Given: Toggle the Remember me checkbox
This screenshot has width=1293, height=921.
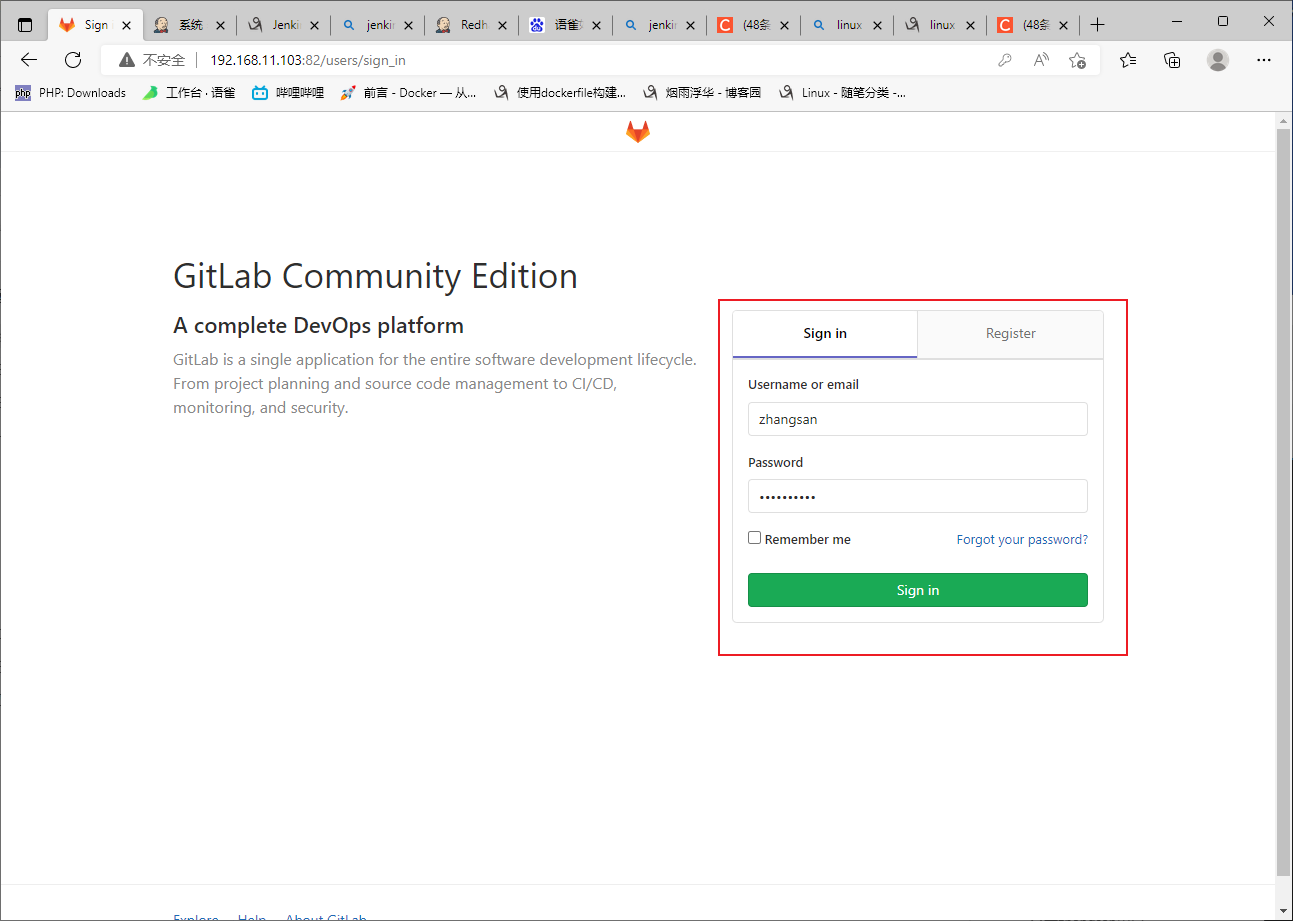Looking at the screenshot, I should pyautogui.click(x=755, y=538).
